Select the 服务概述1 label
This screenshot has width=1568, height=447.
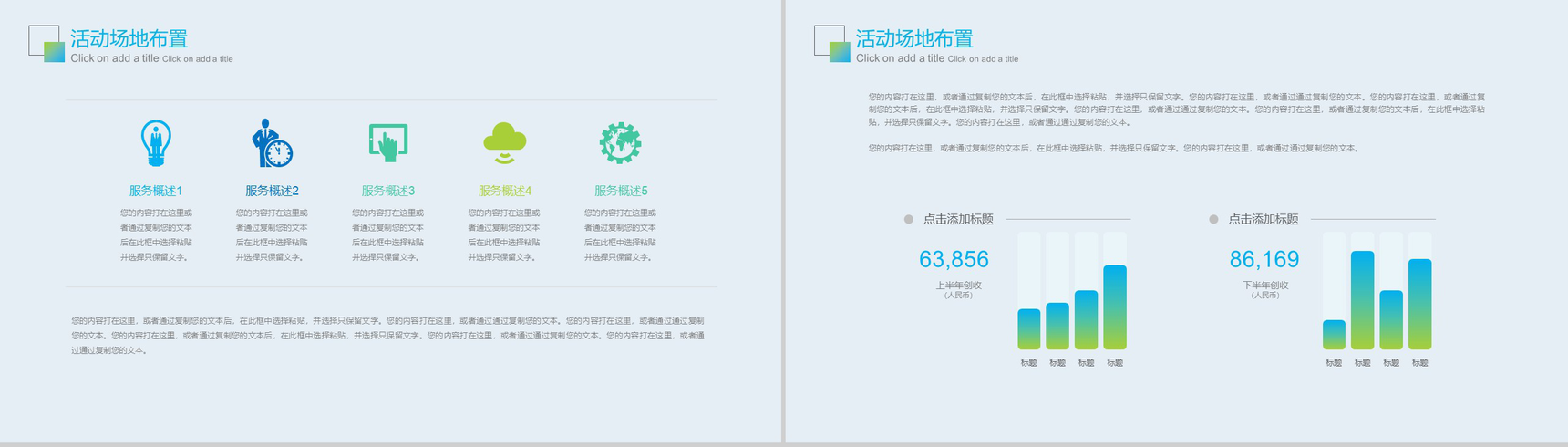tap(156, 191)
